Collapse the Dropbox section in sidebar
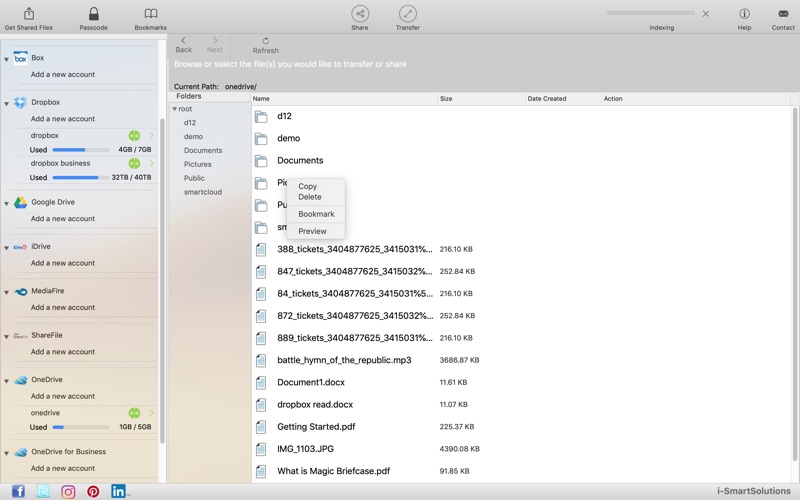The image size is (800, 500). (x=7, y=103)
